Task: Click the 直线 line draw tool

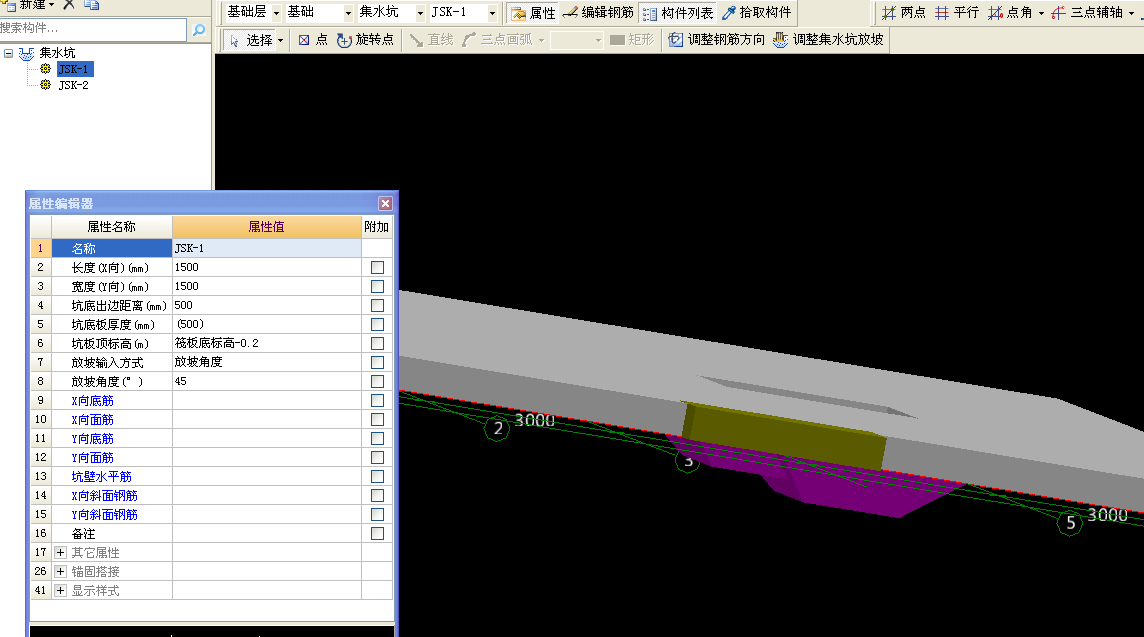Action: [x=431, y=40]
